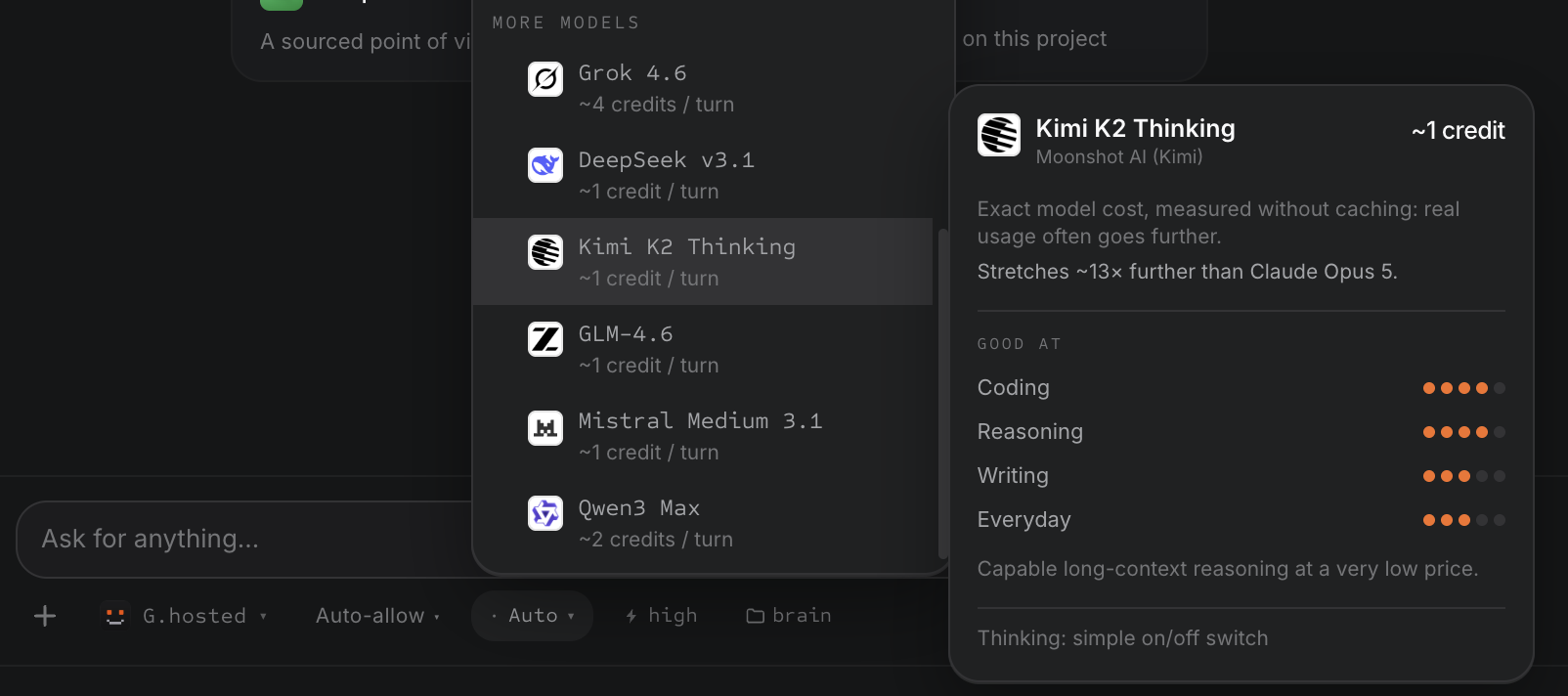Open the Auto-allow permissions dropdown
Viewport: 1568px width, 696px height.
point(378,616)
